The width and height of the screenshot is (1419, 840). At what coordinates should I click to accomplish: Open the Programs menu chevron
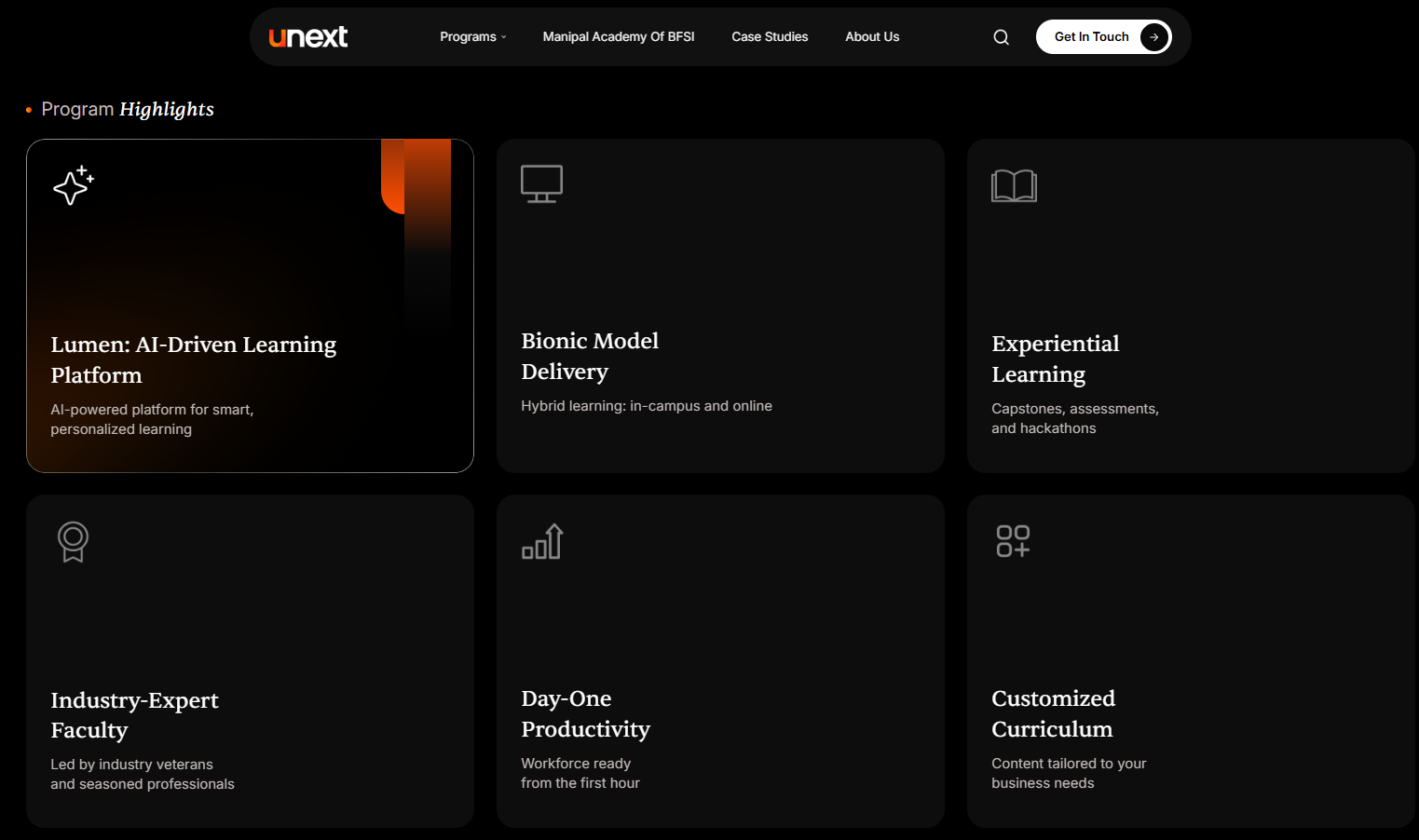tap(503, 37)
